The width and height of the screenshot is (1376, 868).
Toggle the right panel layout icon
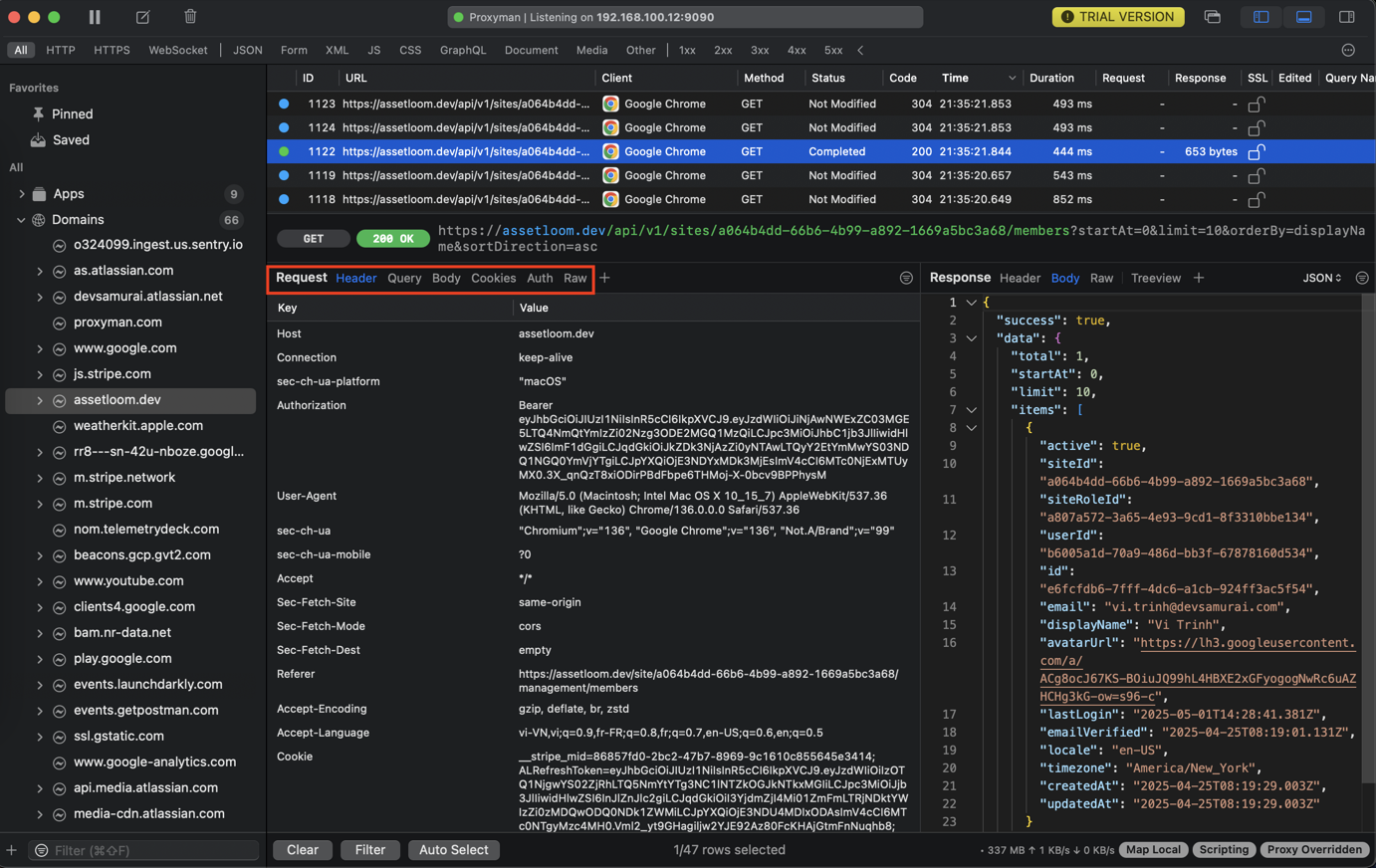point(1346,17)
